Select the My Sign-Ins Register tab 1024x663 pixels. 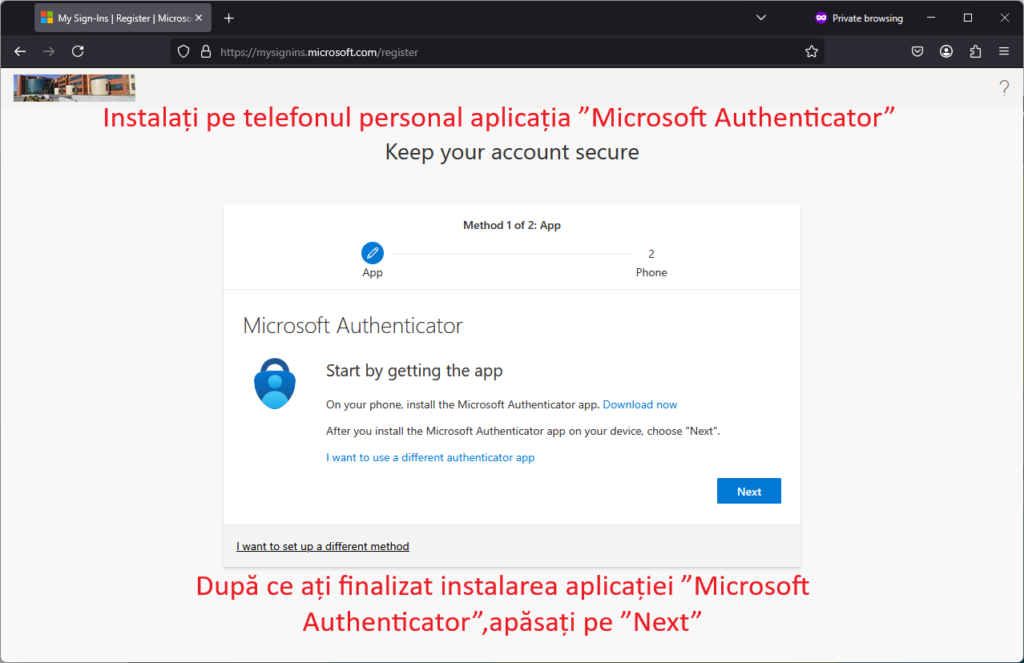(116, 18)
